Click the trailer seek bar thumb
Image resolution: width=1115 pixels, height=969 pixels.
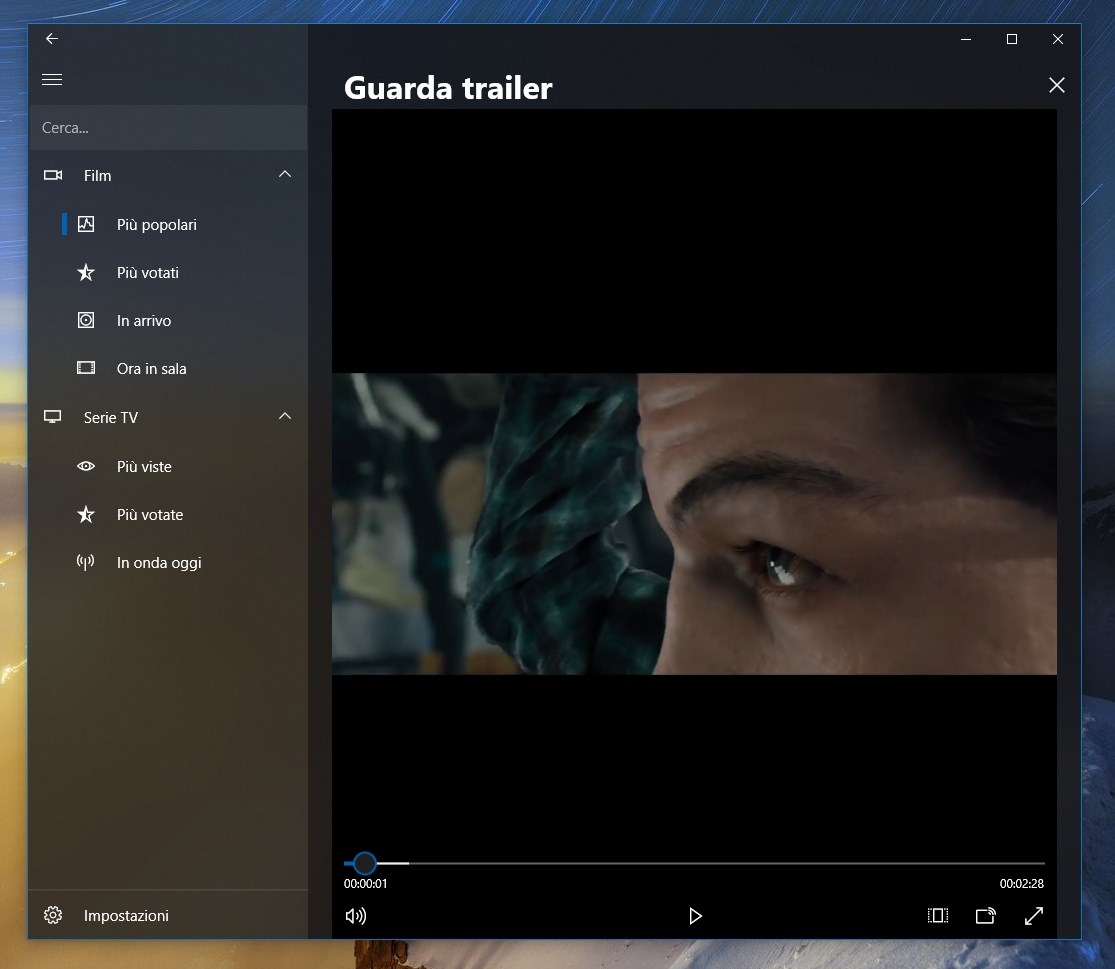tap(365, 863)
